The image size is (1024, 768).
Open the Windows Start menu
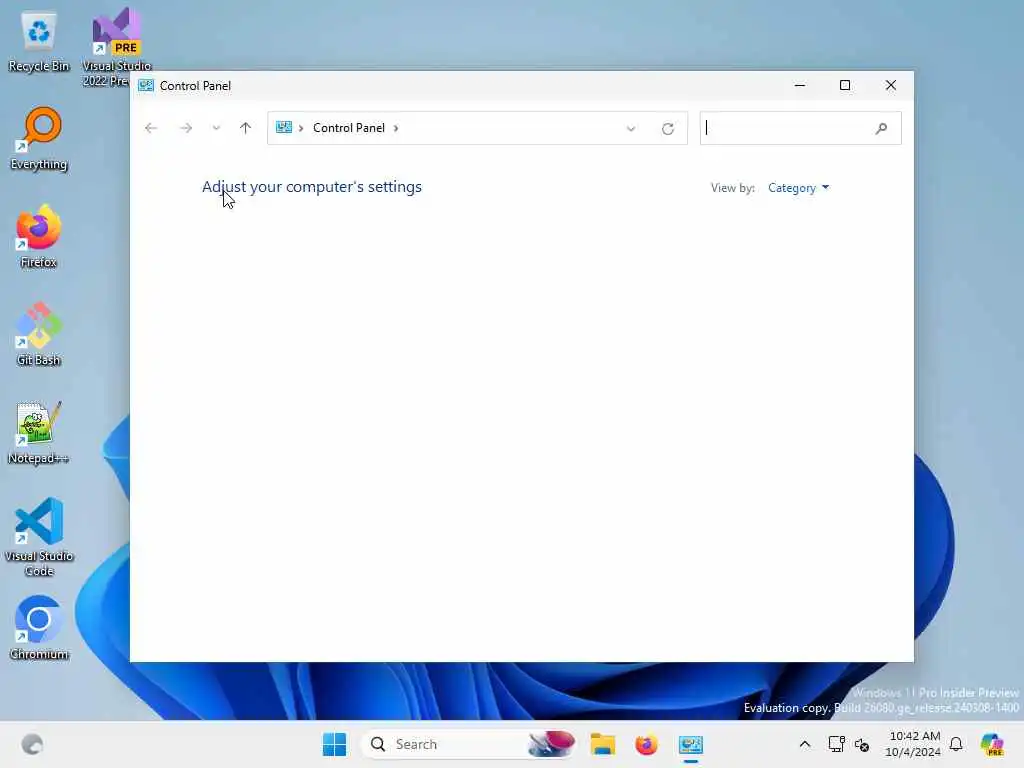click(334, 744)
